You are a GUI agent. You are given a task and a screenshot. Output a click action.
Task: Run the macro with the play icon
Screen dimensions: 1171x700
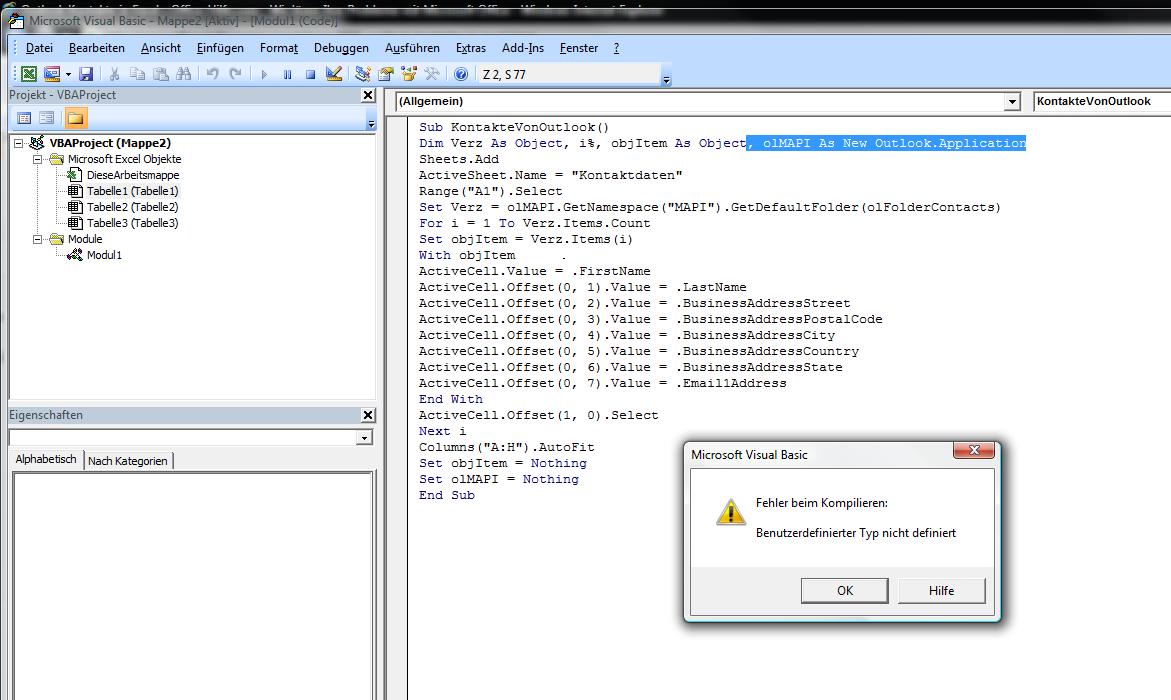pyautogui.click(x=264, y=74)
